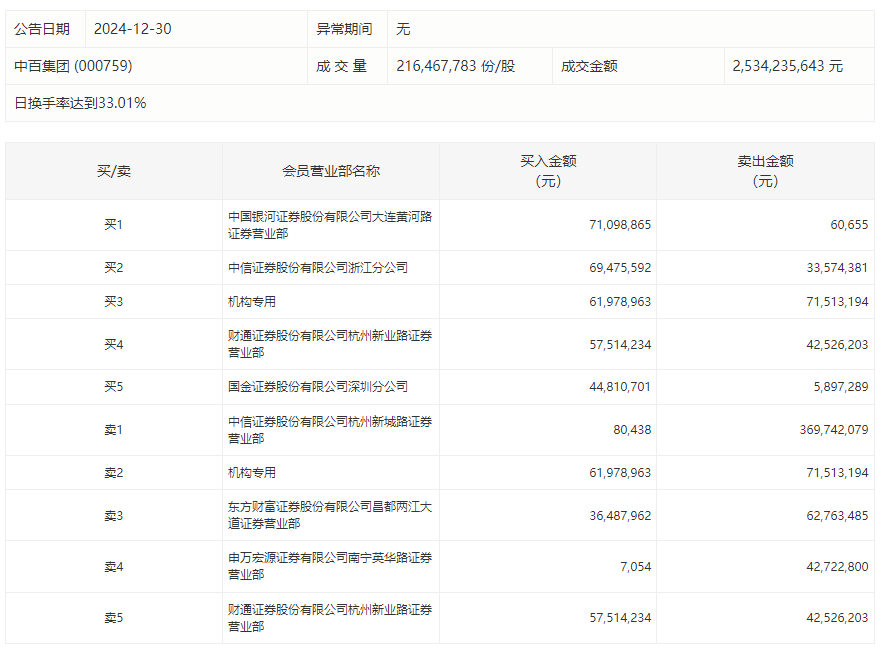
Task: Open the 中百集团 (000759) stock name
Action: pyautogui.click(x=73, y=66)
